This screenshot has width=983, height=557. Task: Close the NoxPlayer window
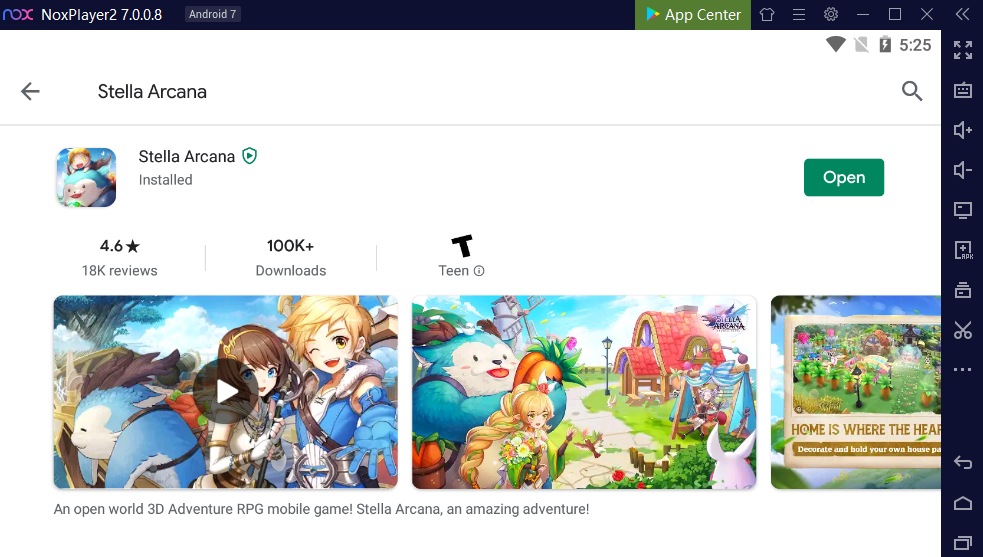point(927,14)
